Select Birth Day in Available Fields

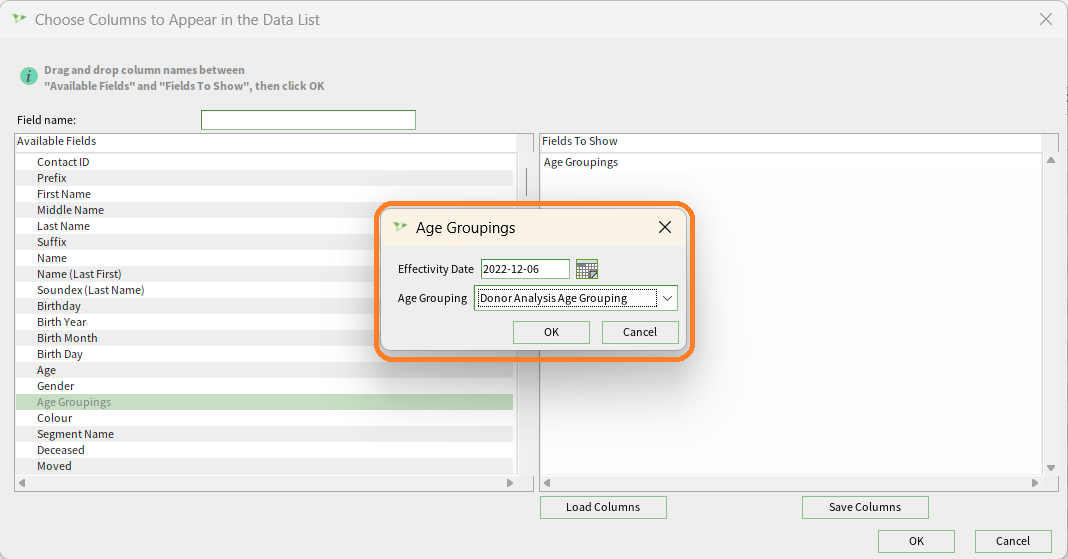tap(264, 354)
